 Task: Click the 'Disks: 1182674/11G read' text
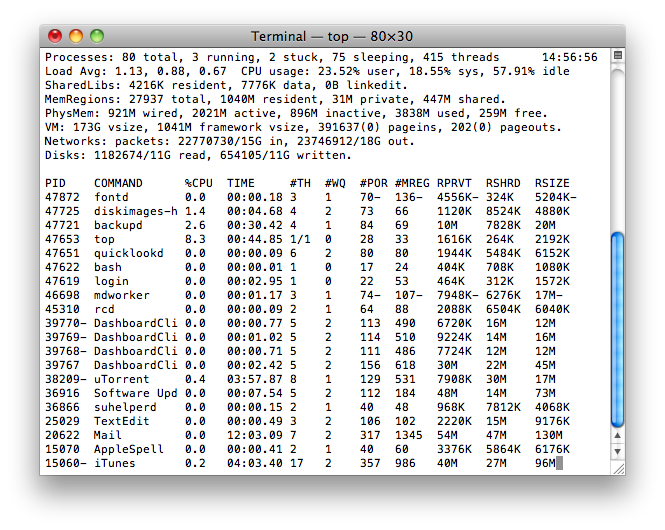[x=125, y=155]
